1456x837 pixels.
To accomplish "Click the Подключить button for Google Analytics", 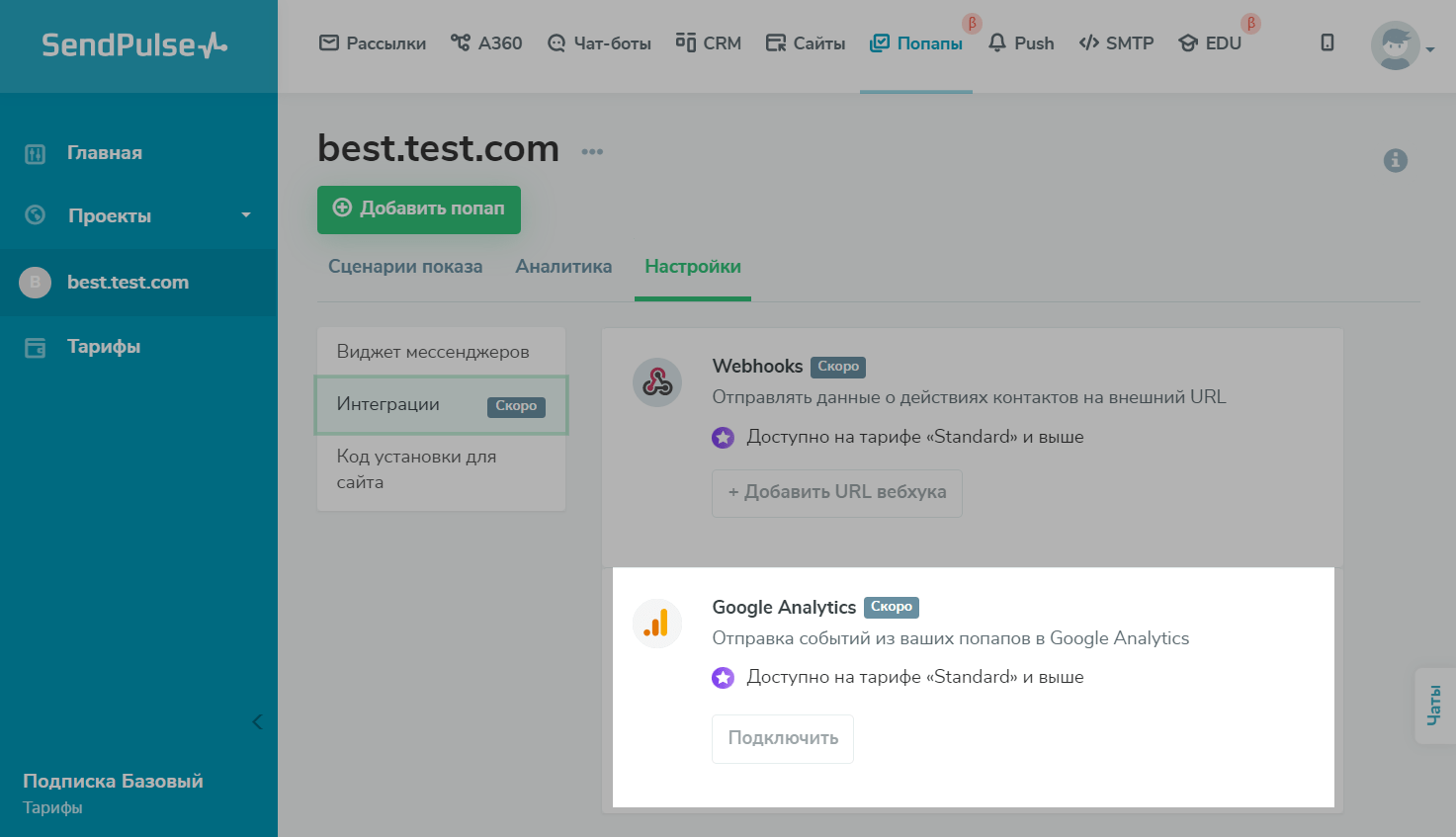I will [783, 738].
